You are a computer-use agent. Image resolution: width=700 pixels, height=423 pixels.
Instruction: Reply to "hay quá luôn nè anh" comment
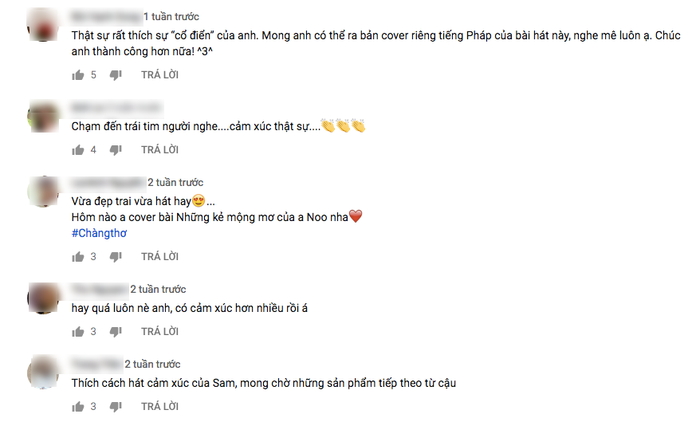[160, 332]
